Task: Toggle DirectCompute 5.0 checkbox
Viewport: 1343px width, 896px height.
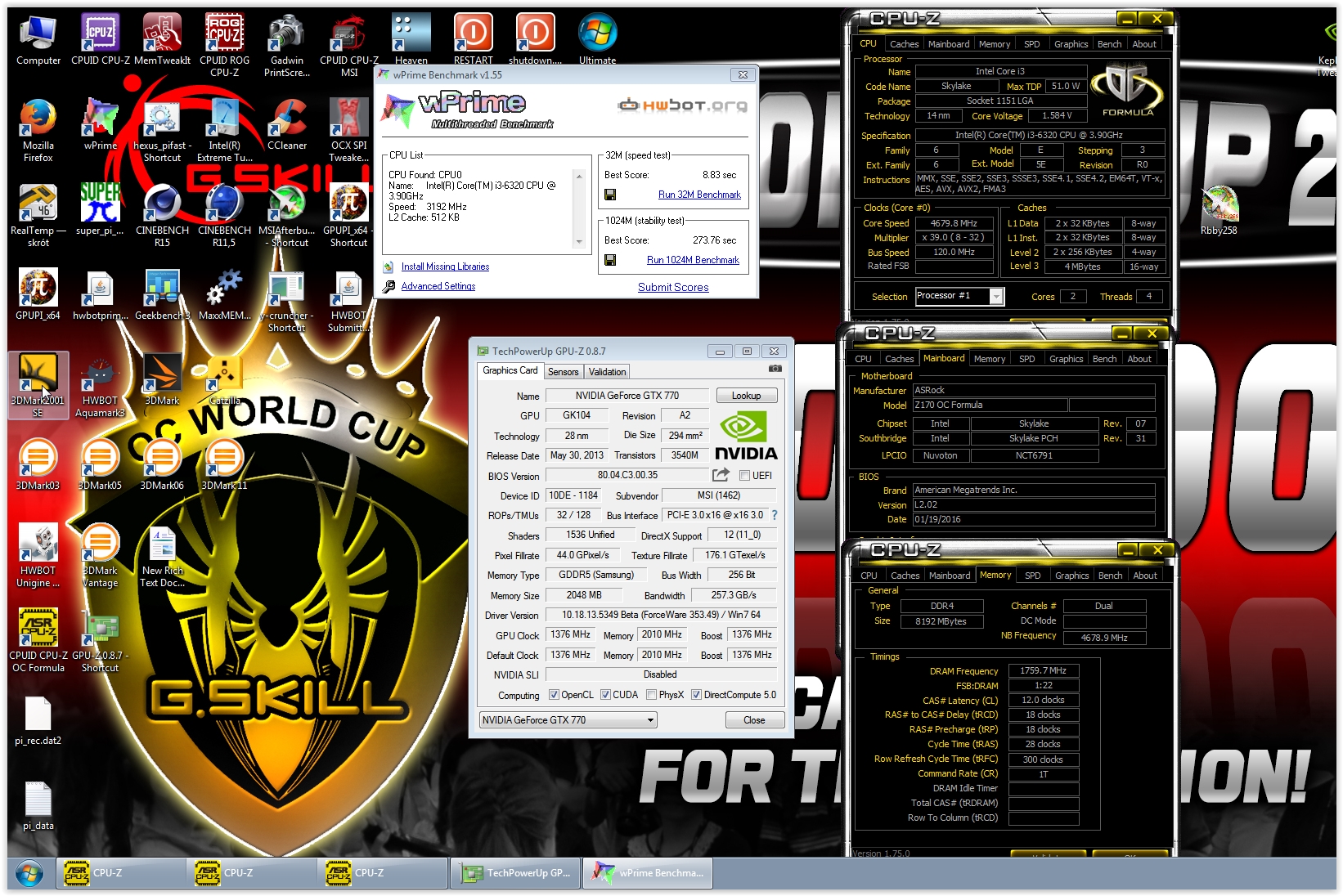Action: (696, 695)
